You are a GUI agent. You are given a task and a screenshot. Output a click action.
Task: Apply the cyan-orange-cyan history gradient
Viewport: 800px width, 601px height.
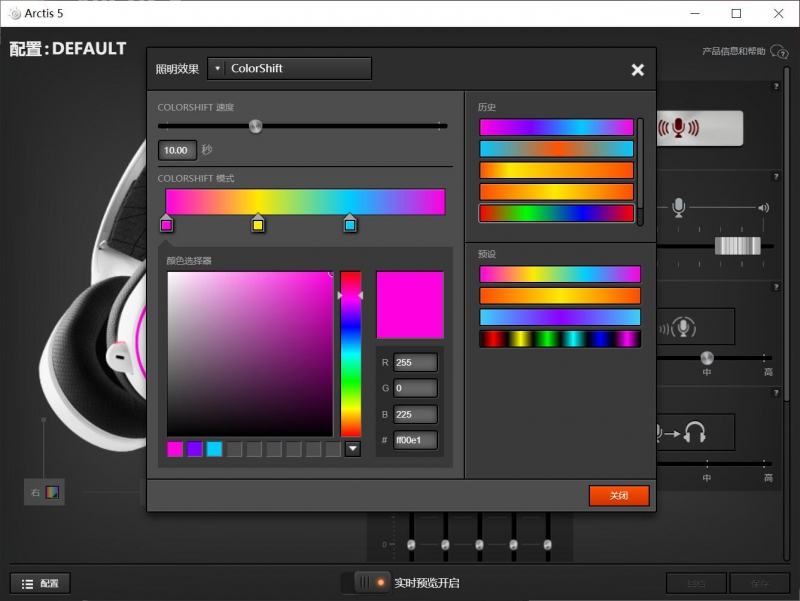pyautogui.click(x=557, y=148)
